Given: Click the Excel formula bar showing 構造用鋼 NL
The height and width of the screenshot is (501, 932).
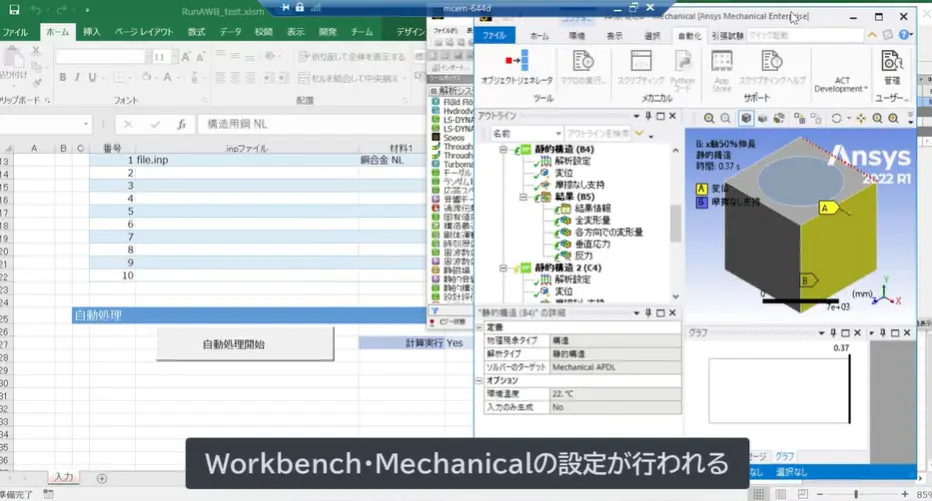Looking at the screenshot, I should point(311,124).
